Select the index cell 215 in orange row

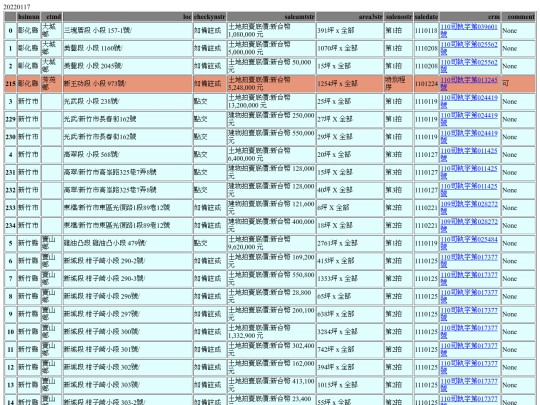click(x=10, y=83)
